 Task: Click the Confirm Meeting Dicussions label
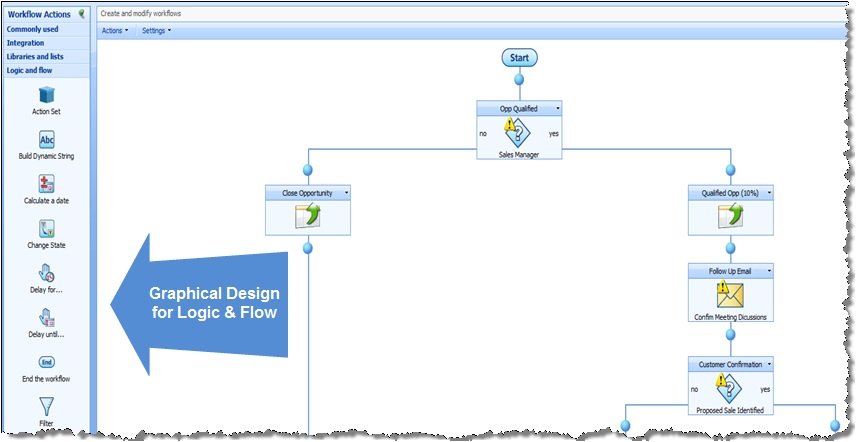coord(730,317)
